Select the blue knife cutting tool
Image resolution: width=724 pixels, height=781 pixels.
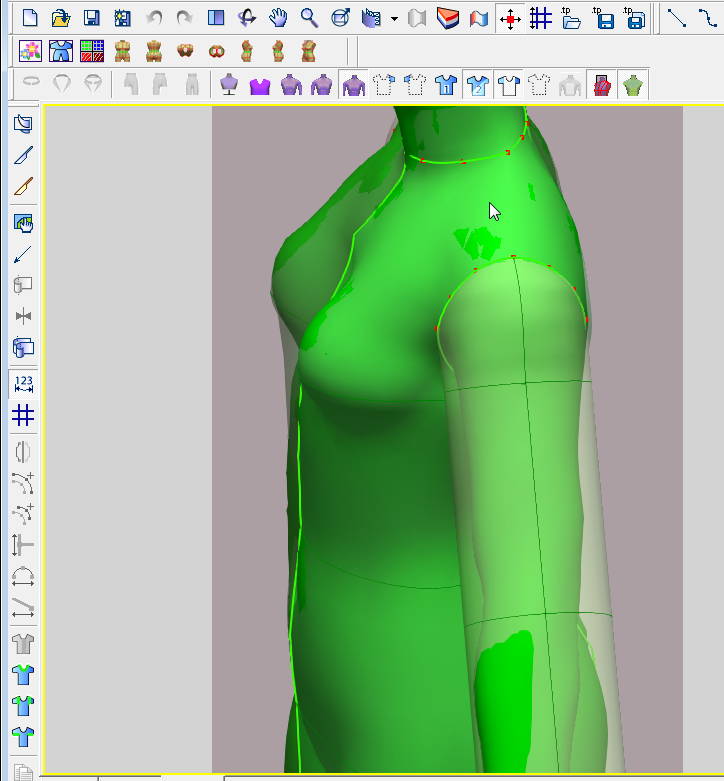[23, 155]
